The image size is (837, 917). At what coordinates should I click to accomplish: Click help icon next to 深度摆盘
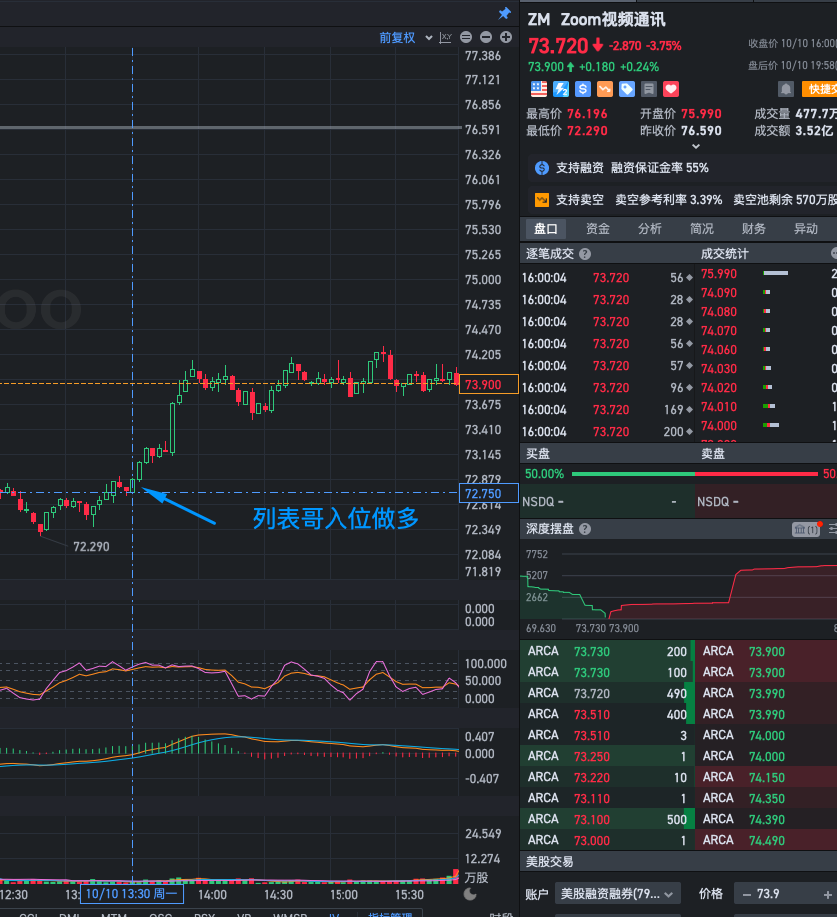[x=585, y=529]
